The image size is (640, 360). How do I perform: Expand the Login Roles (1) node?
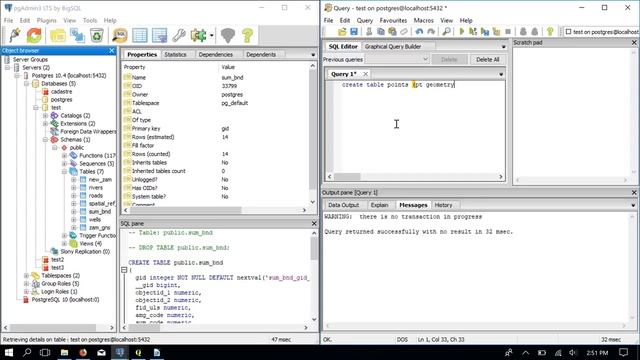(27, 291)
